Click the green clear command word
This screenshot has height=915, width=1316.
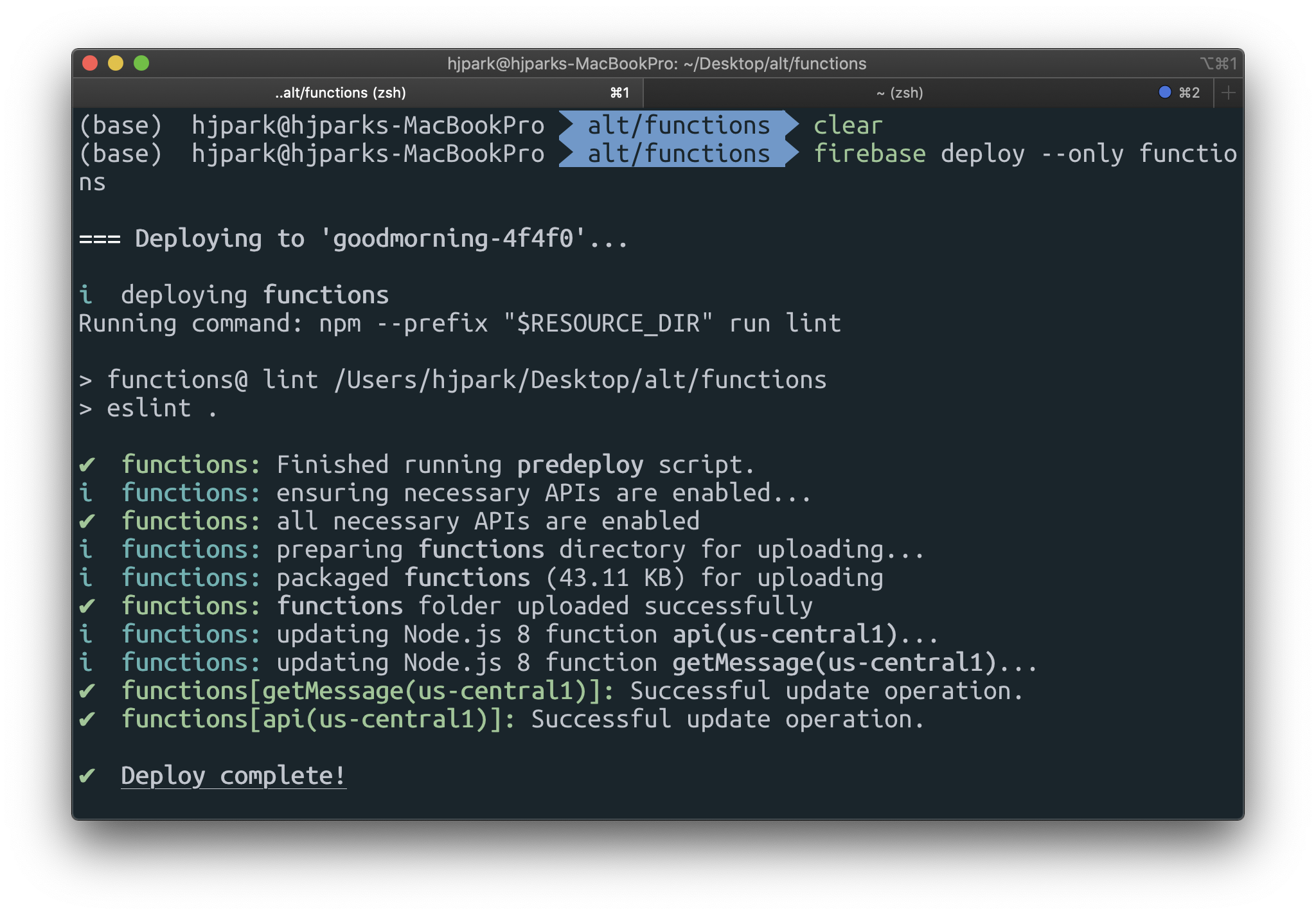[848, 126]
